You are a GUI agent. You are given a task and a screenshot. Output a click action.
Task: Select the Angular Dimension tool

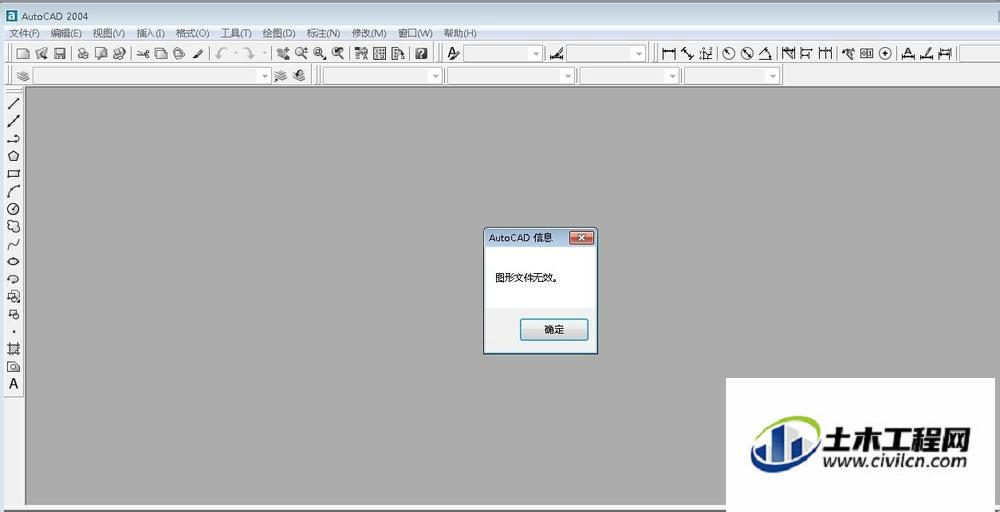[x=765, y=54]
